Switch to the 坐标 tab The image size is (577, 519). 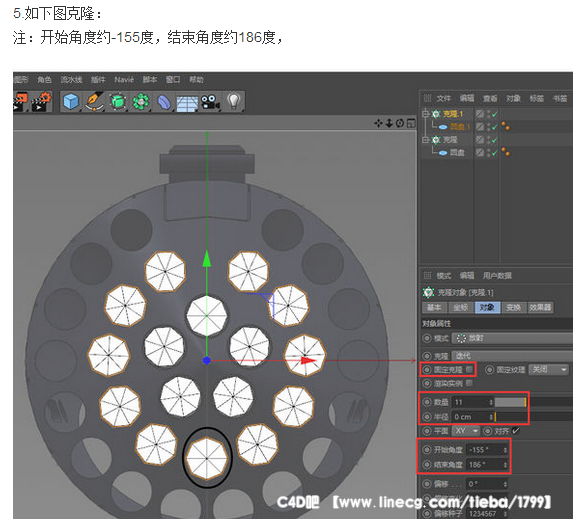point(460,307)
